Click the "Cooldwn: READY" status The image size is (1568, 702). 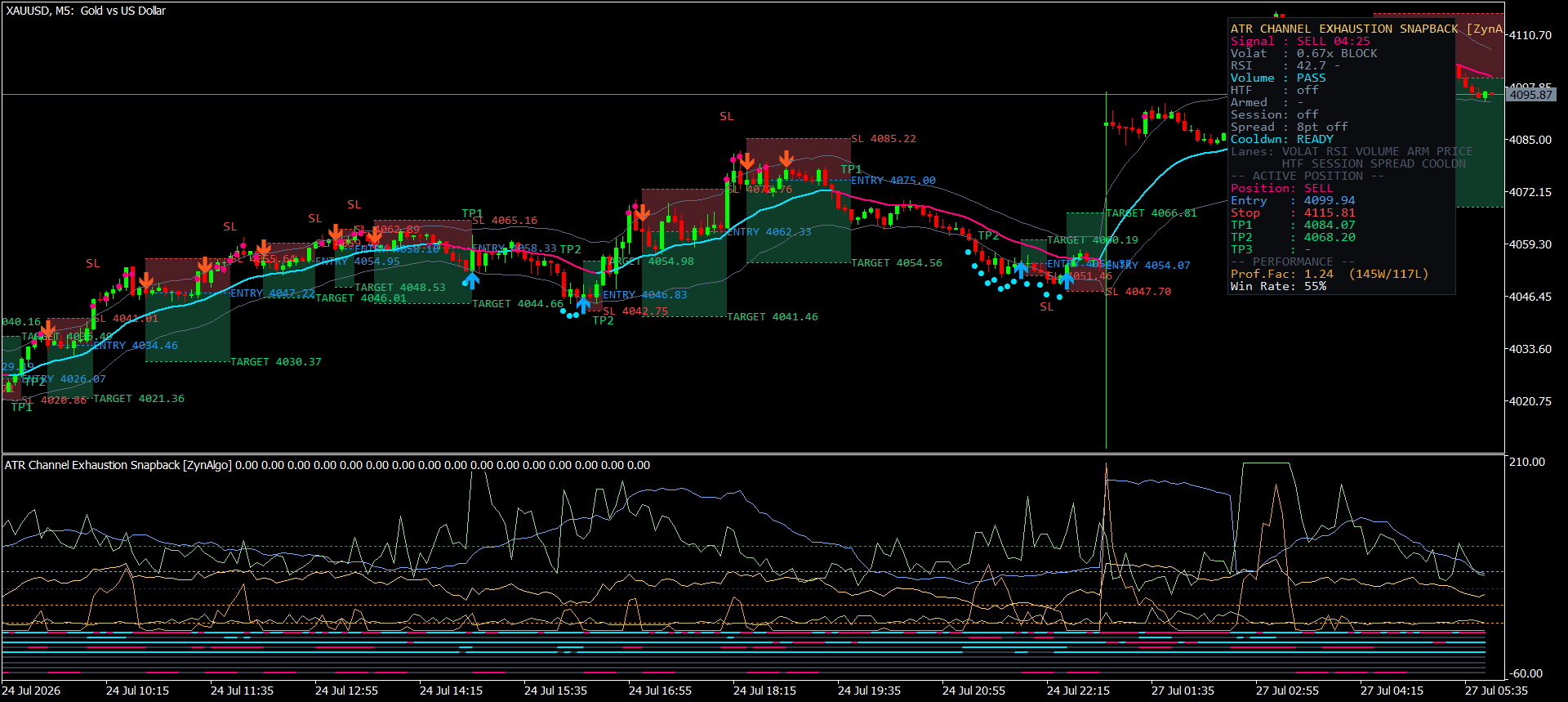point(1281,139)
